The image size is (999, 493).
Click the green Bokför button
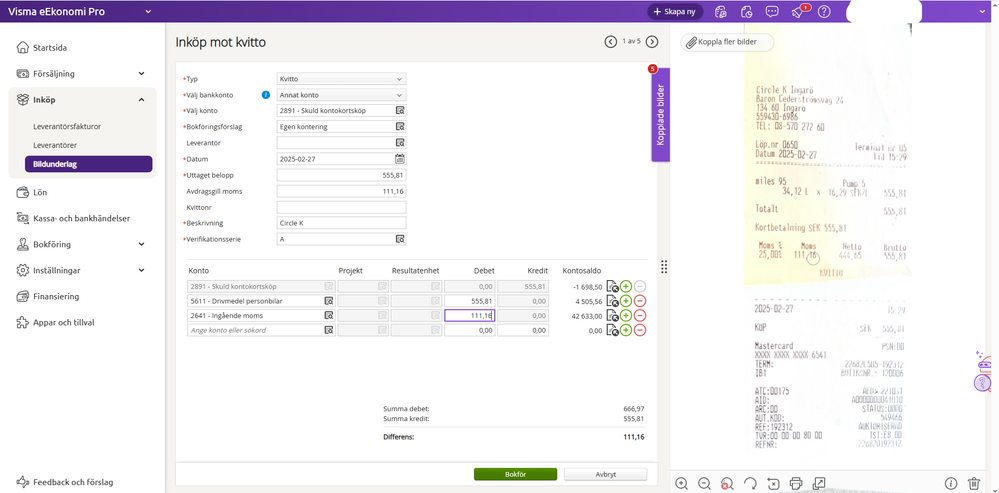click(x=515, y=474)
